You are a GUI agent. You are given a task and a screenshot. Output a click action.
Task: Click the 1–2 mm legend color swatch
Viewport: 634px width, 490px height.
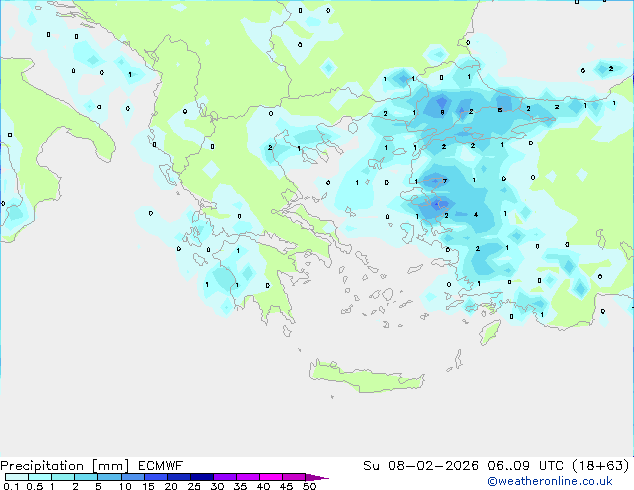pyautogui.click(x=63, y=477)
